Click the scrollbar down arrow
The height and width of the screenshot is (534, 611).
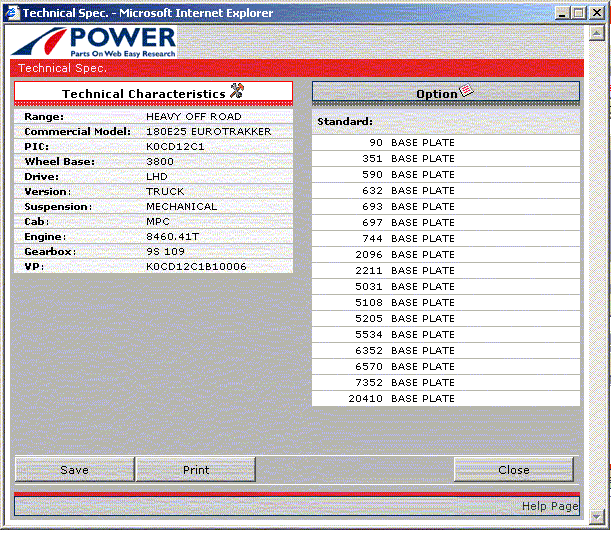[x=597, y=517]
